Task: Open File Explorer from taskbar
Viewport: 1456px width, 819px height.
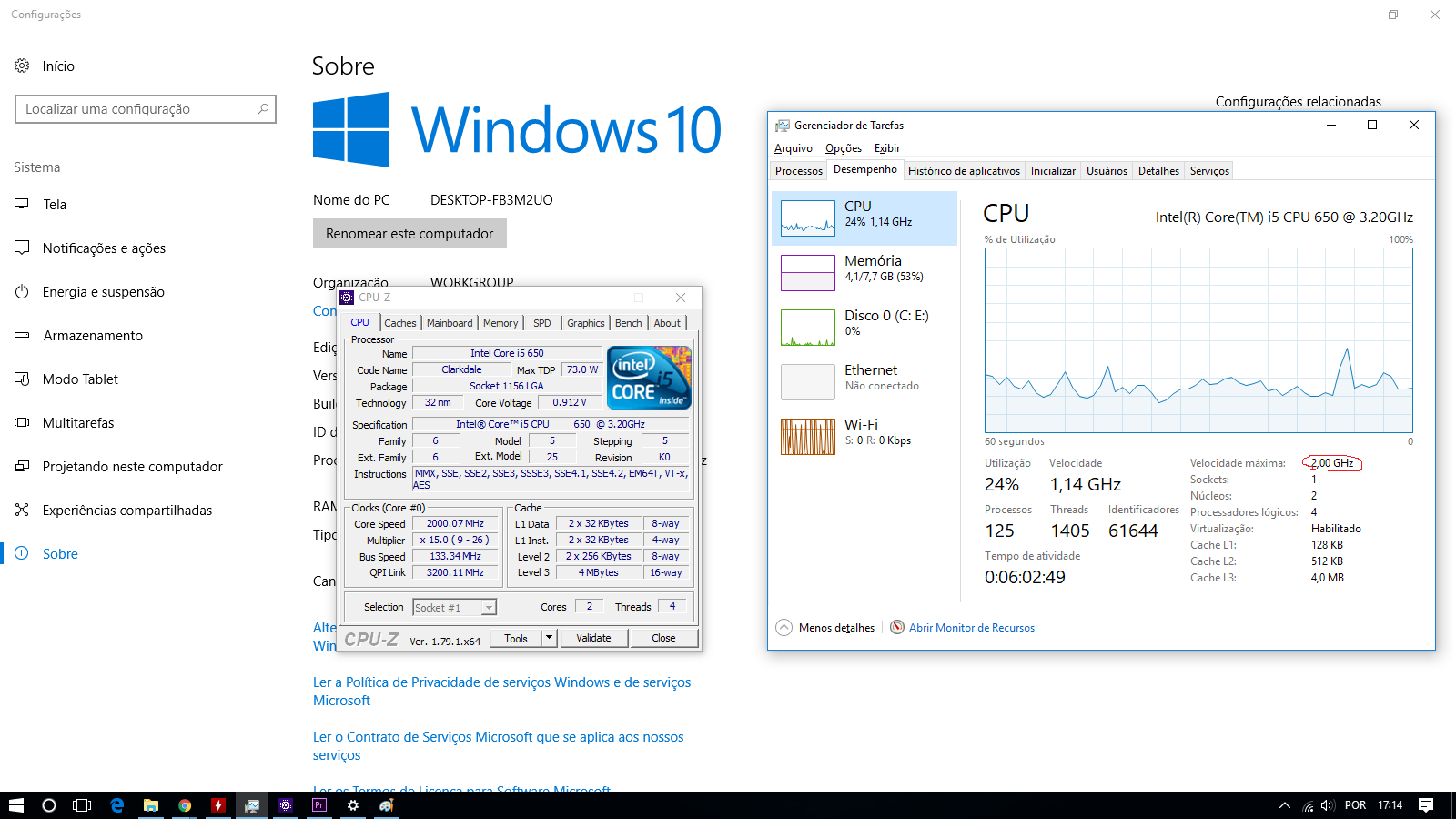Action: tap(151, 805)
